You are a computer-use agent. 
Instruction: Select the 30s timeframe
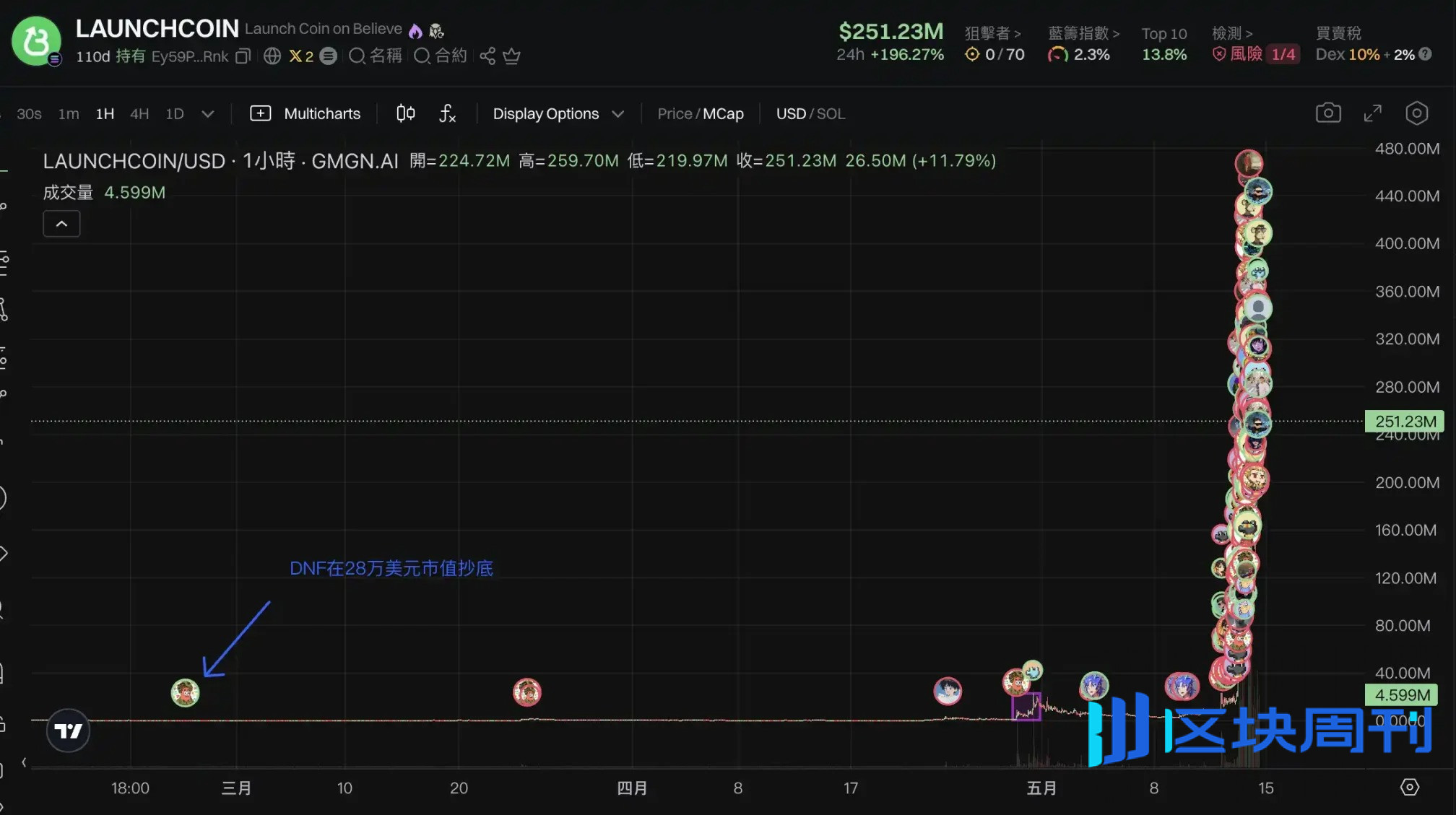coord(29,114)
